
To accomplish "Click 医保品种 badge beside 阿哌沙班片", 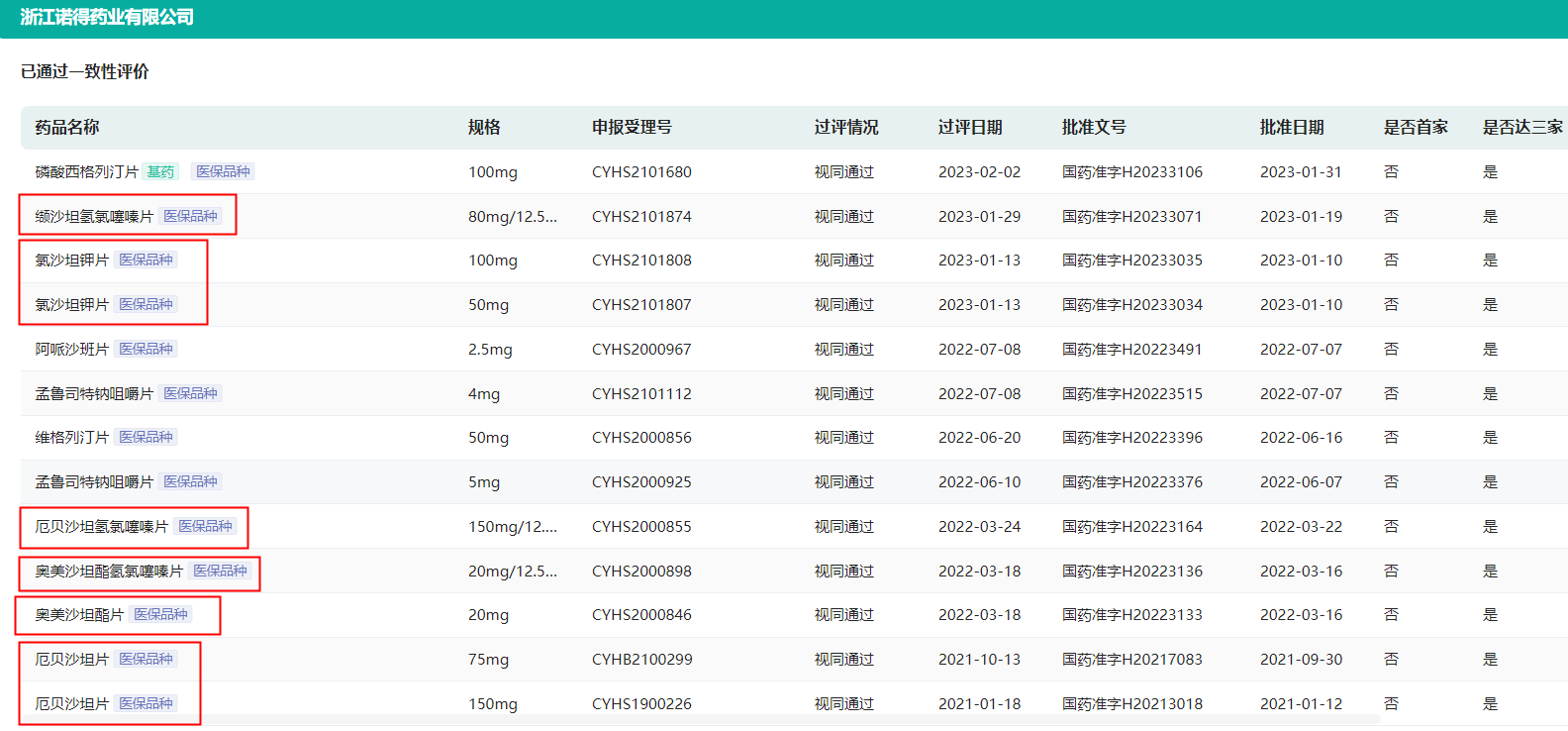I will [x=146, y=349].
